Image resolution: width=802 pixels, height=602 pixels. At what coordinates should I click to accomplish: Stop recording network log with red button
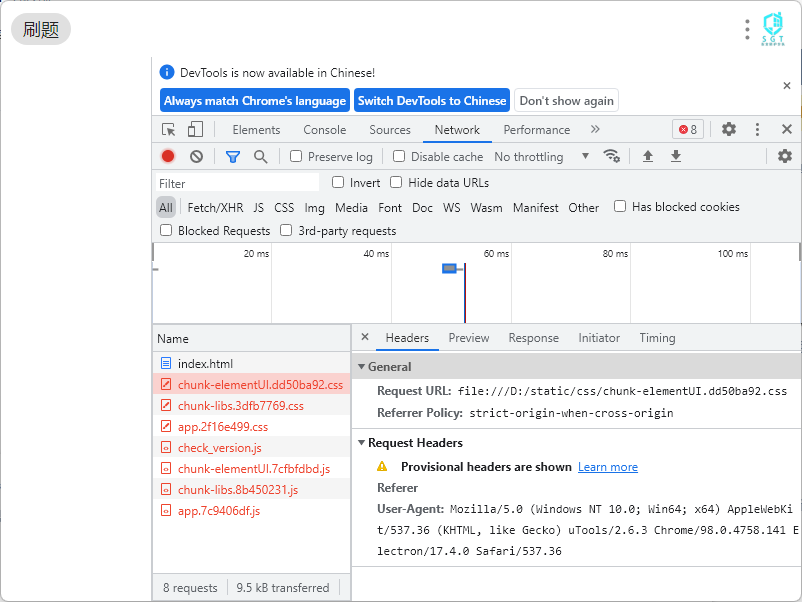pos(168,156)
